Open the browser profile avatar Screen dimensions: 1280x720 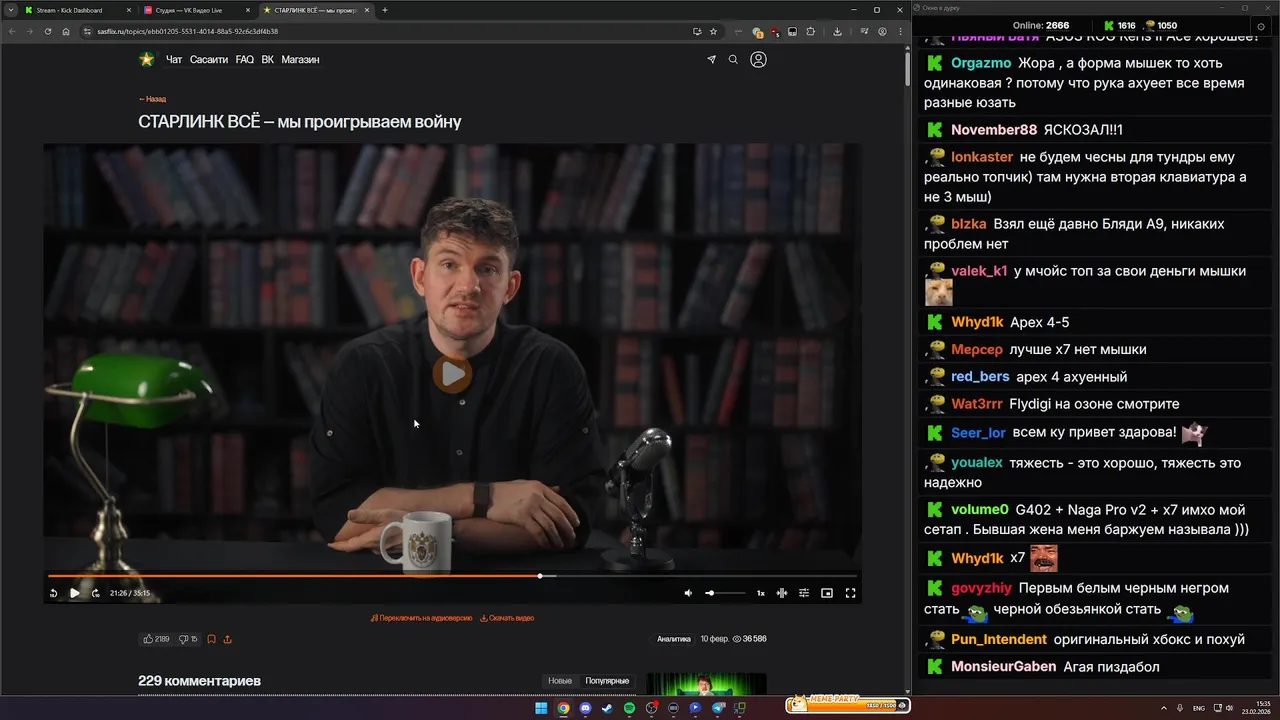(882, 31)
